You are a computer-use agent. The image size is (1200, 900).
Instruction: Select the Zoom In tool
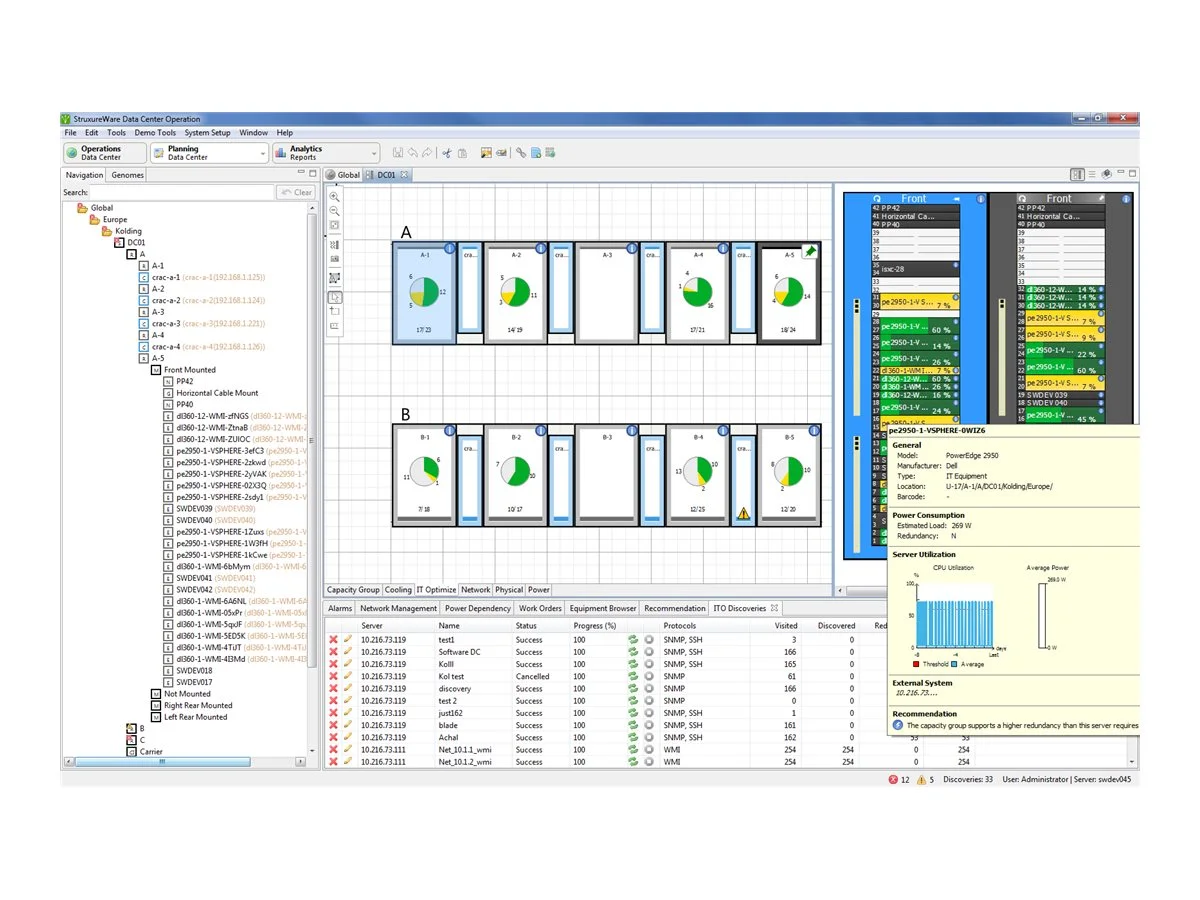pyautogui.click(x=334, y=197)
